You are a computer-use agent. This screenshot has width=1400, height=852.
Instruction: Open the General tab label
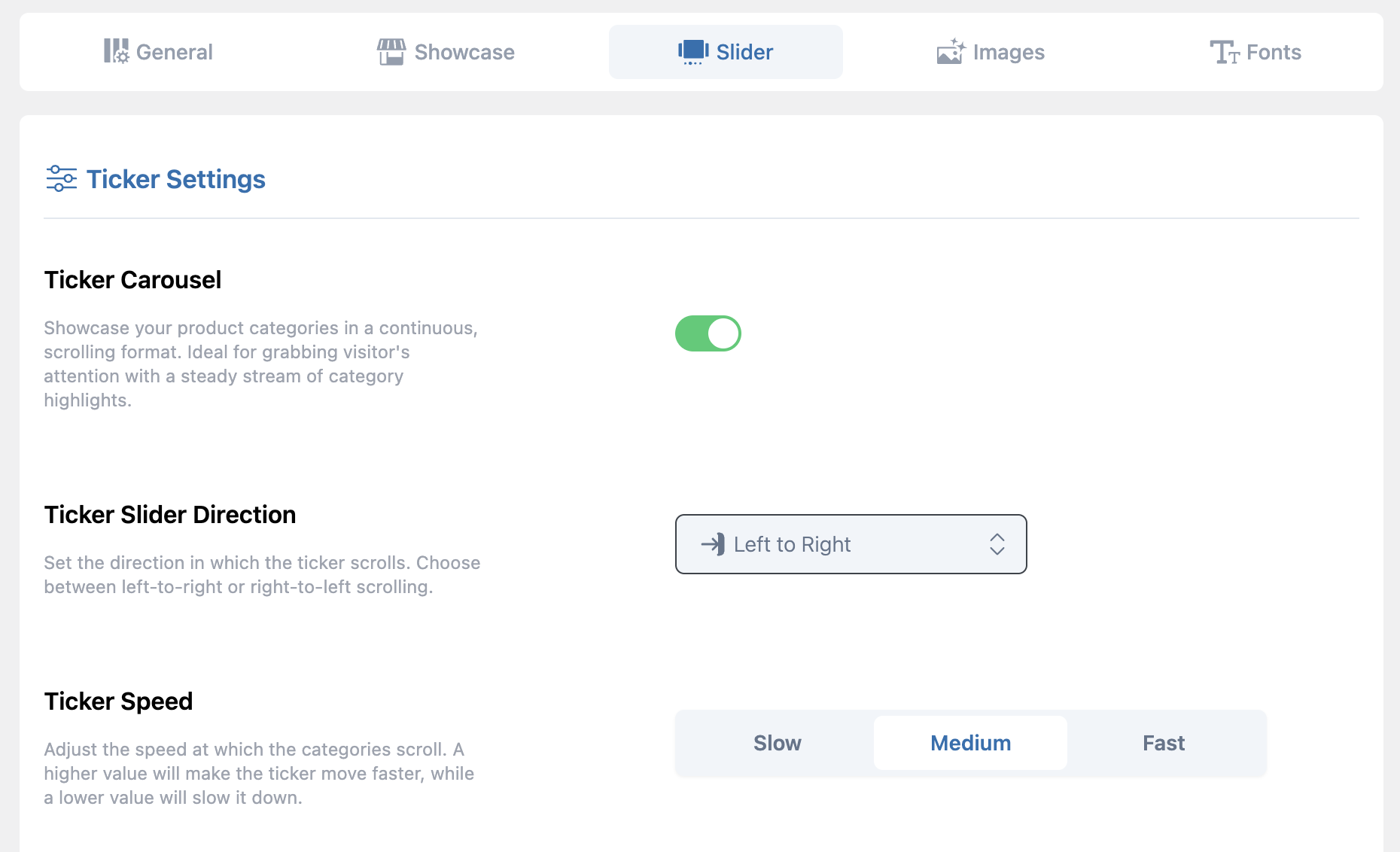click(175, 52)
